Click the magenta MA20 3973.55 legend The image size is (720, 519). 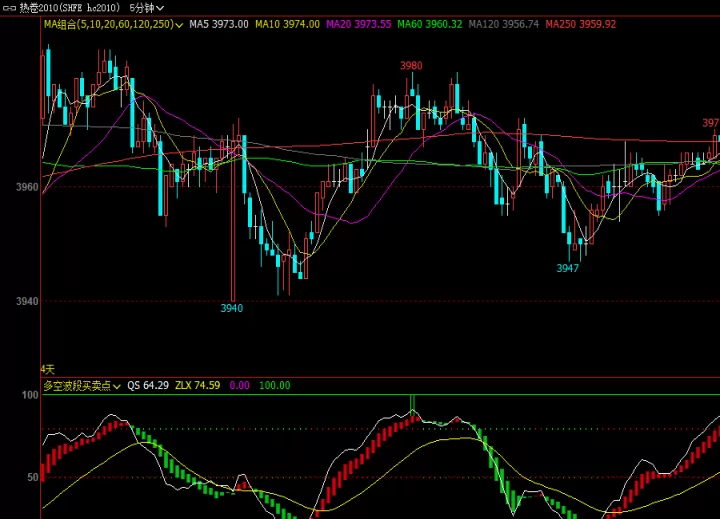pyautogui.click(x=359, y=24)
